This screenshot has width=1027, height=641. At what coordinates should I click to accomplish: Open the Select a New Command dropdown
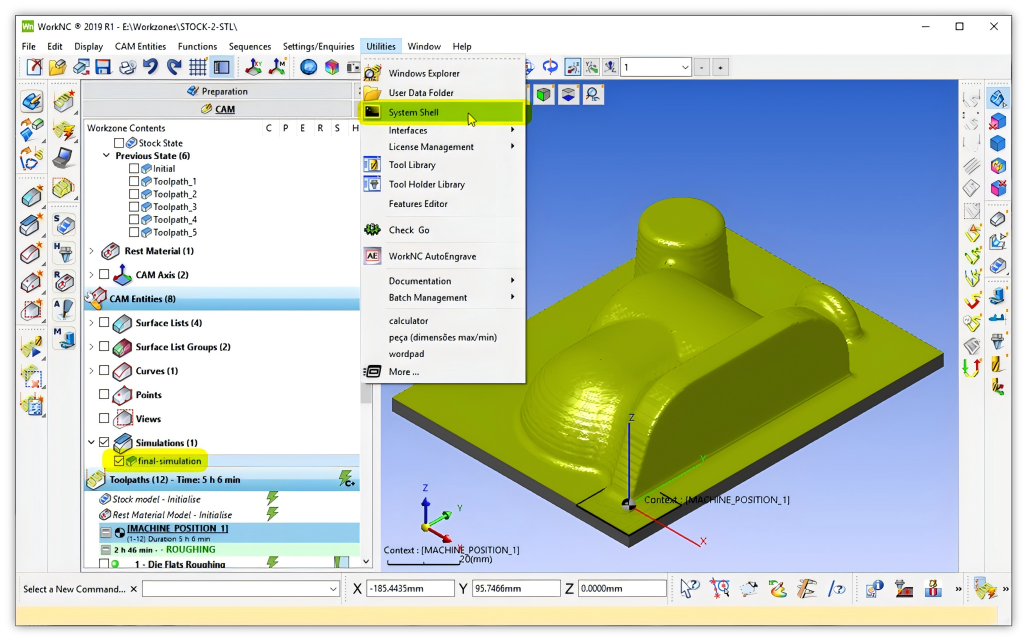(333, 589)
